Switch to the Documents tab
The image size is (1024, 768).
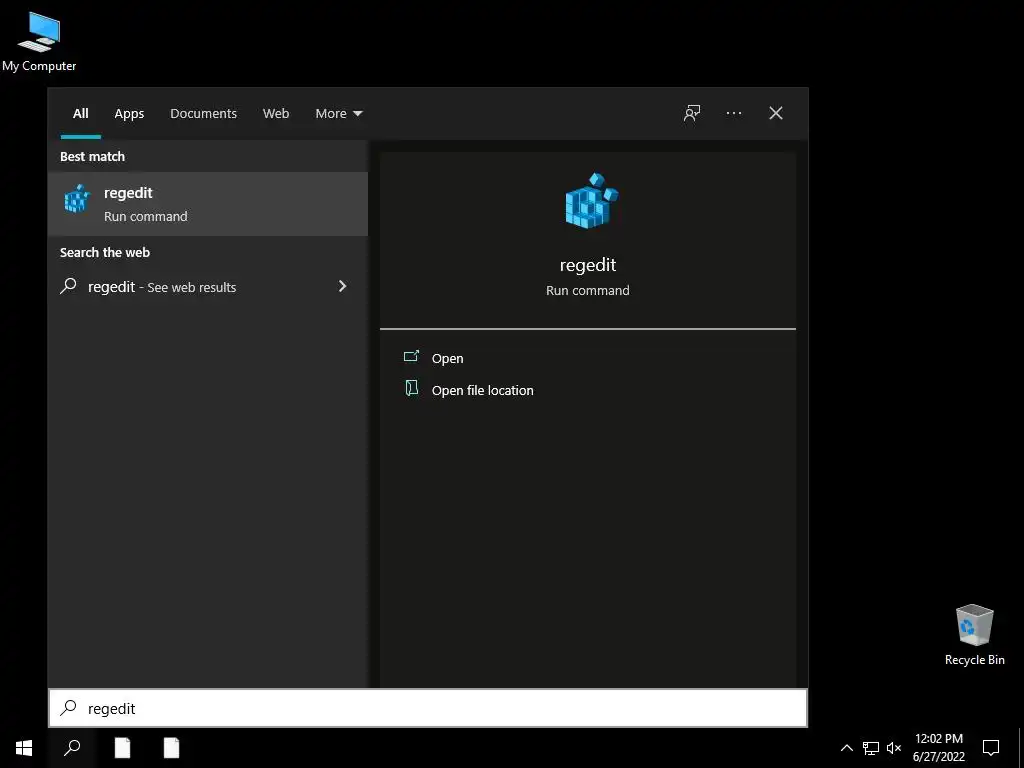coord(203,113)
